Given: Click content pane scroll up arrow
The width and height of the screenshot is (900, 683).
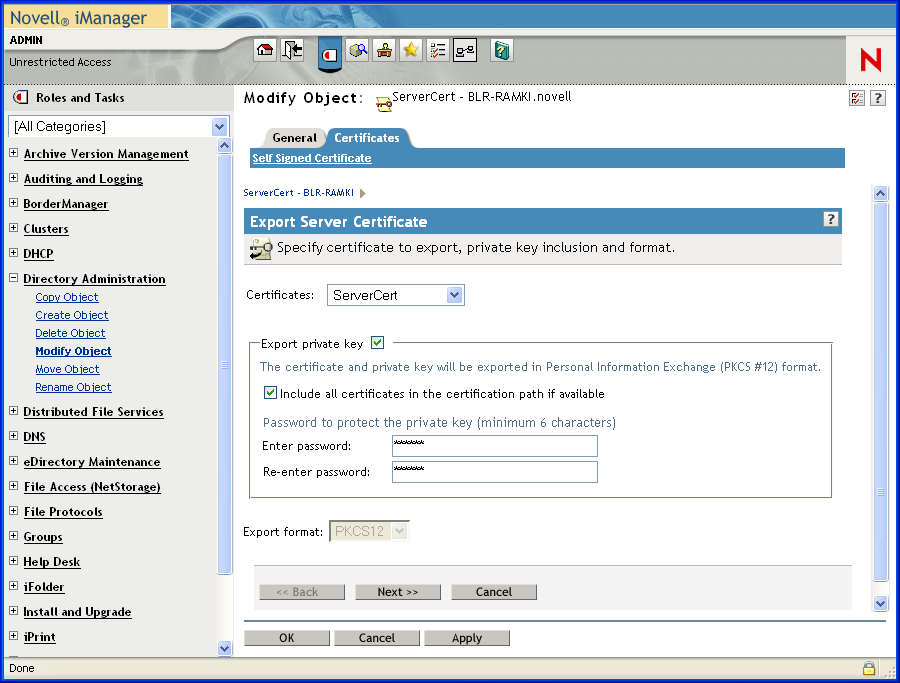Looking at the screenshot, I should click(880, 193).
